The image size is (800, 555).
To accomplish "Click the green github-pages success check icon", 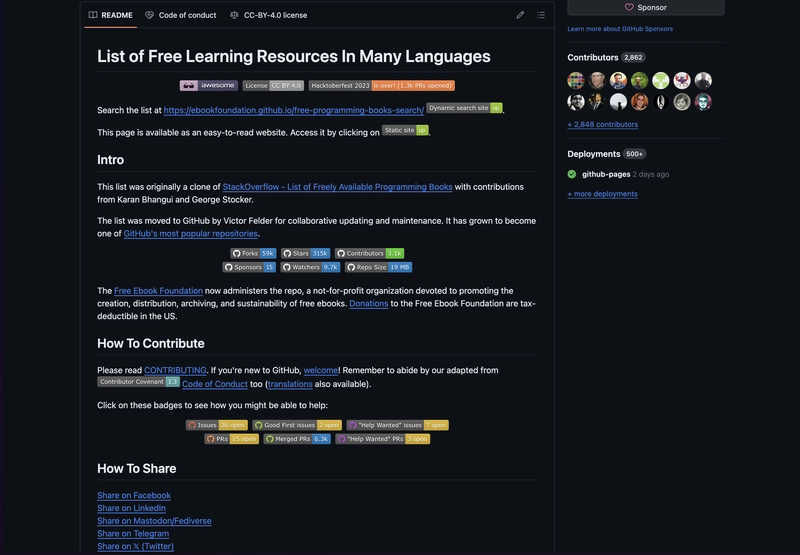I will click(x=571, y=174).
